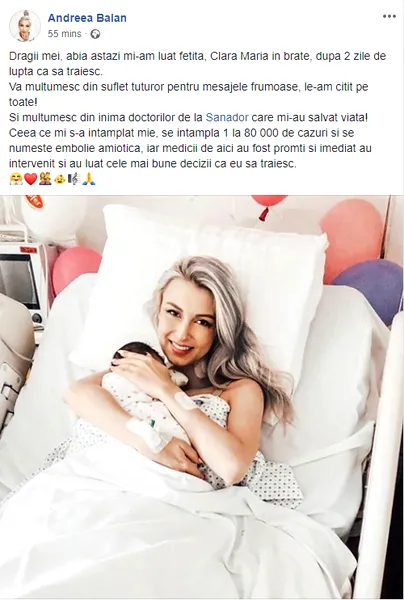Click the couple emoji after the heart
Viewport: 404px width, 600px height.
tap(45, 179)
